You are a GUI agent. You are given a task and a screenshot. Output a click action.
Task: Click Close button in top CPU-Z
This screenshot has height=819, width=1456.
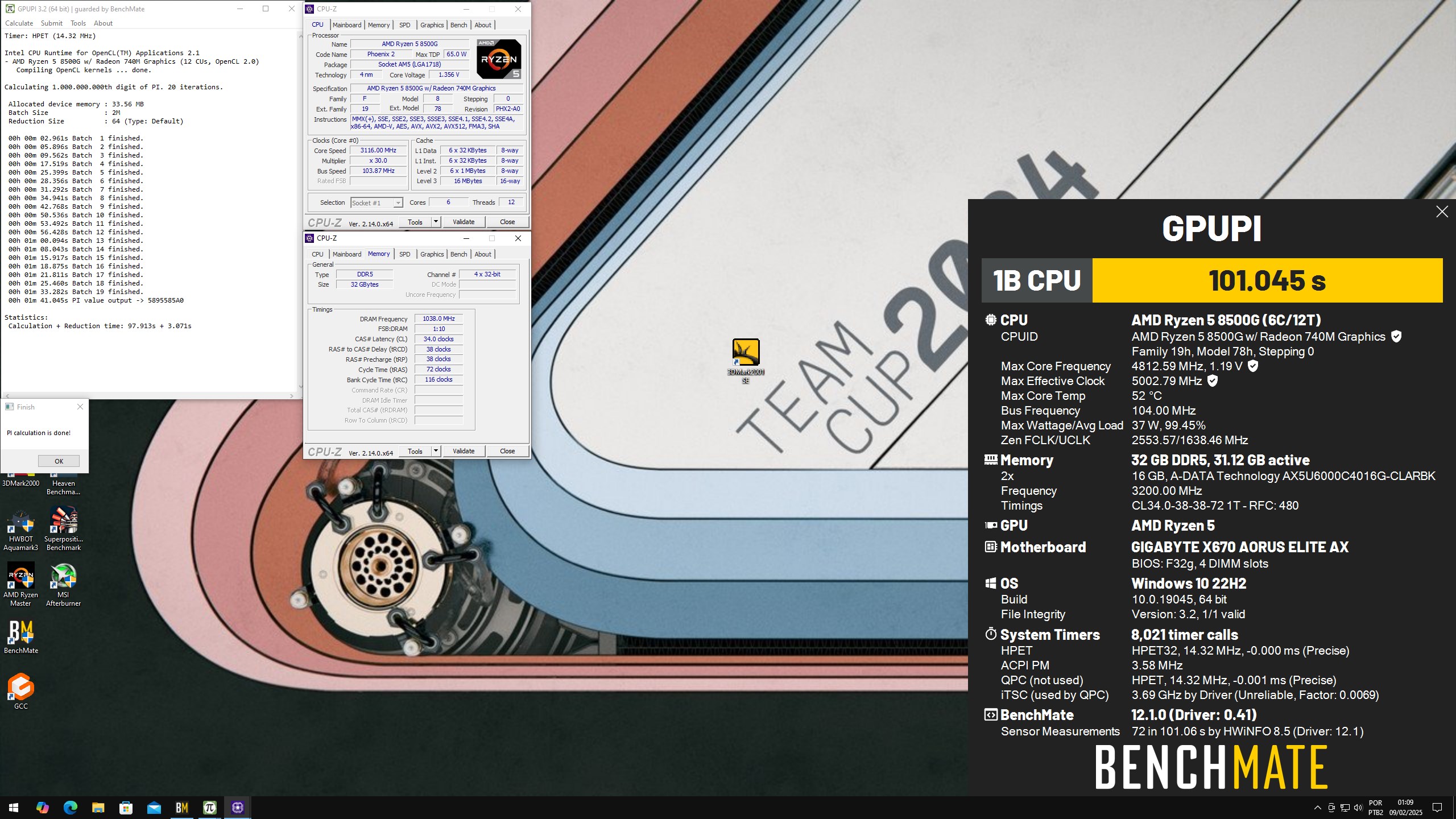(x=507, y=222)
